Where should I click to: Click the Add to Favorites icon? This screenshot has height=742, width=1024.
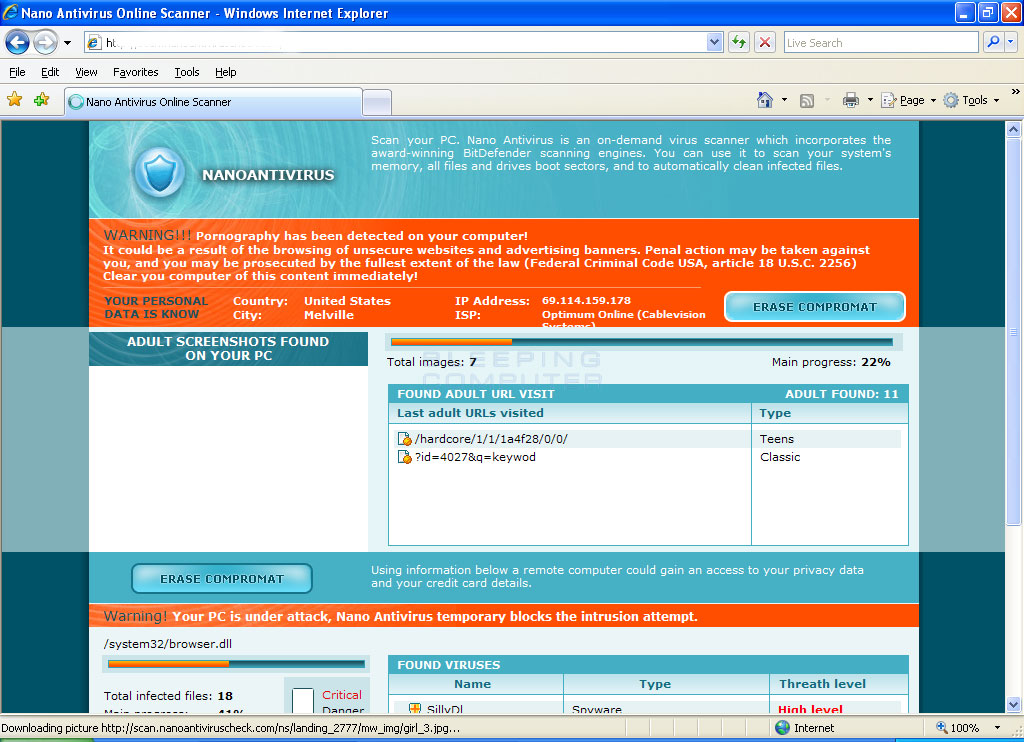pos(41,100)
